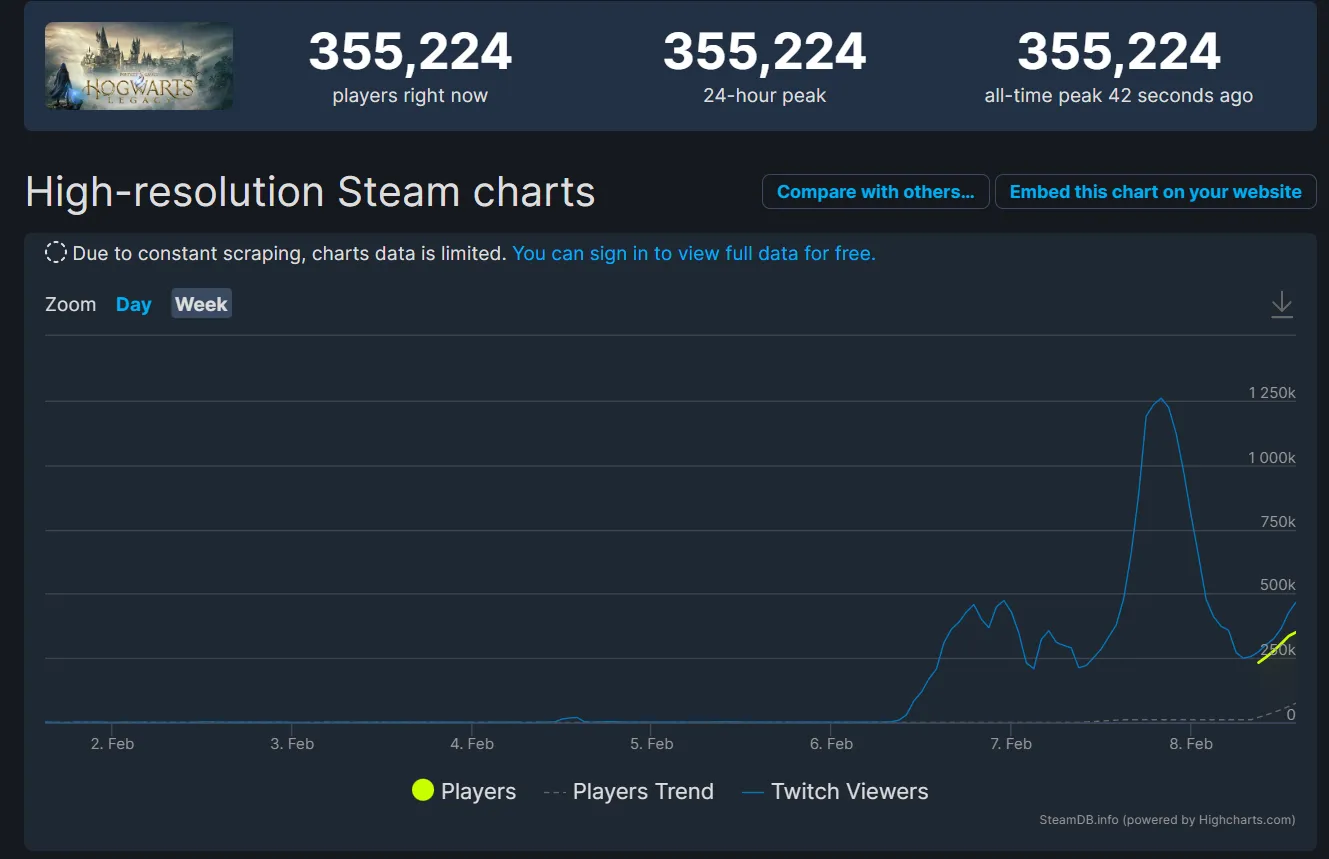Click the 7. Feb axis label
The image size is (1329, 859).
pos(1011,743)
